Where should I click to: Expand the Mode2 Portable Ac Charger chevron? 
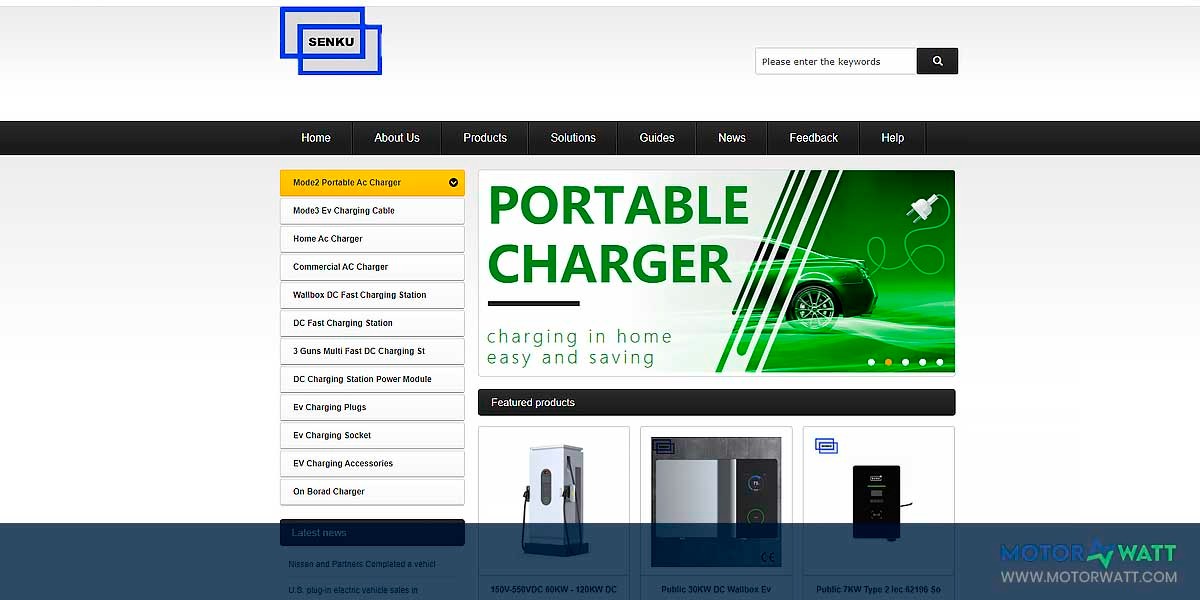pyautogui.click(x=453, y=183)
